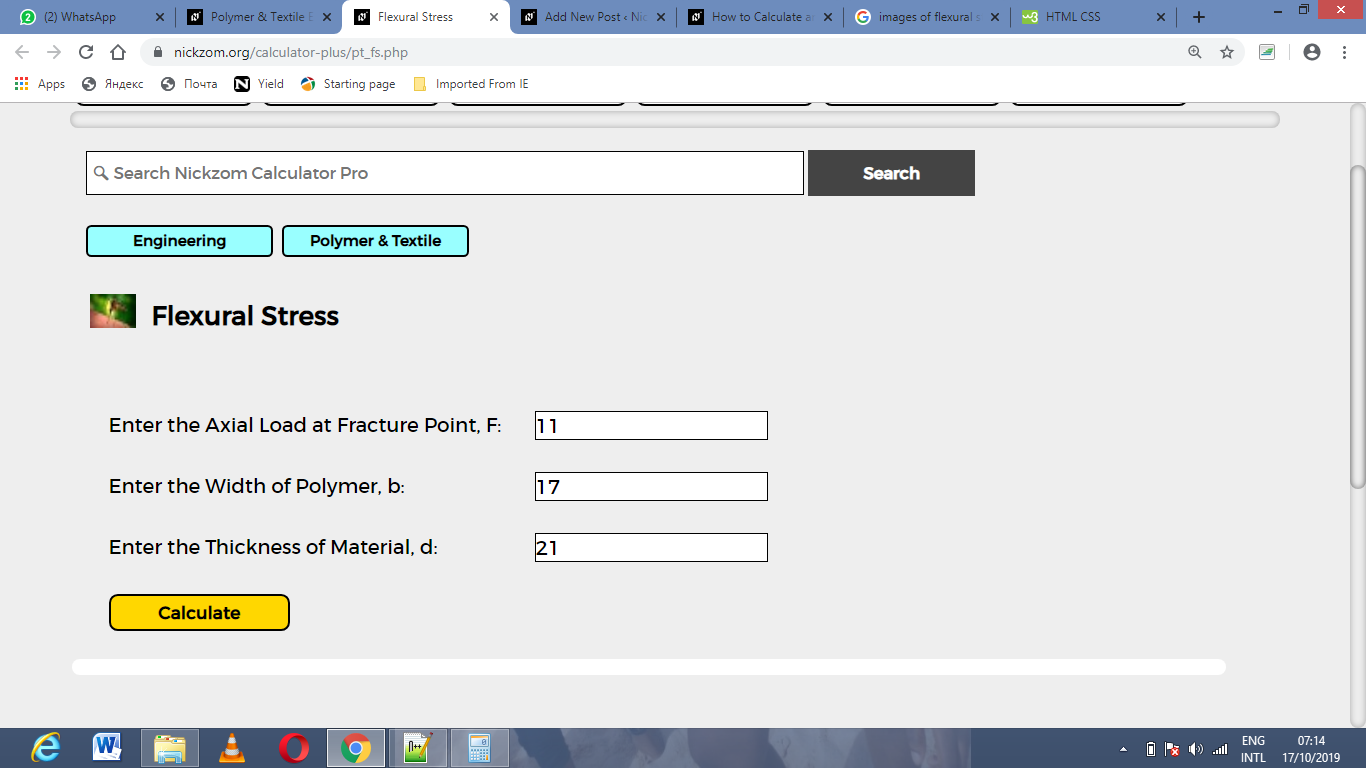Open a new browser tab

(1199, 17)
